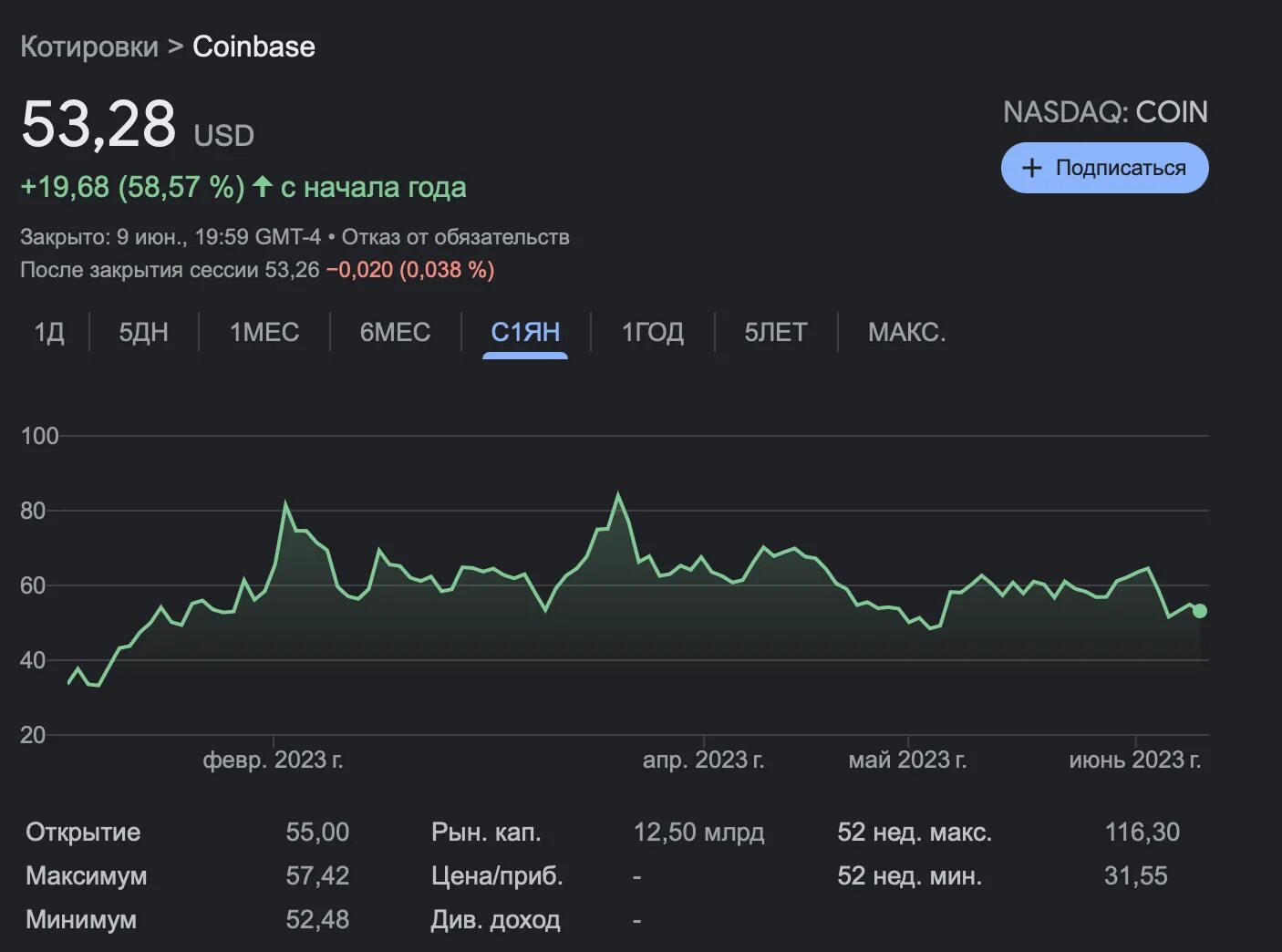Switch to the 1ГОД range tab

coord(653,332)
